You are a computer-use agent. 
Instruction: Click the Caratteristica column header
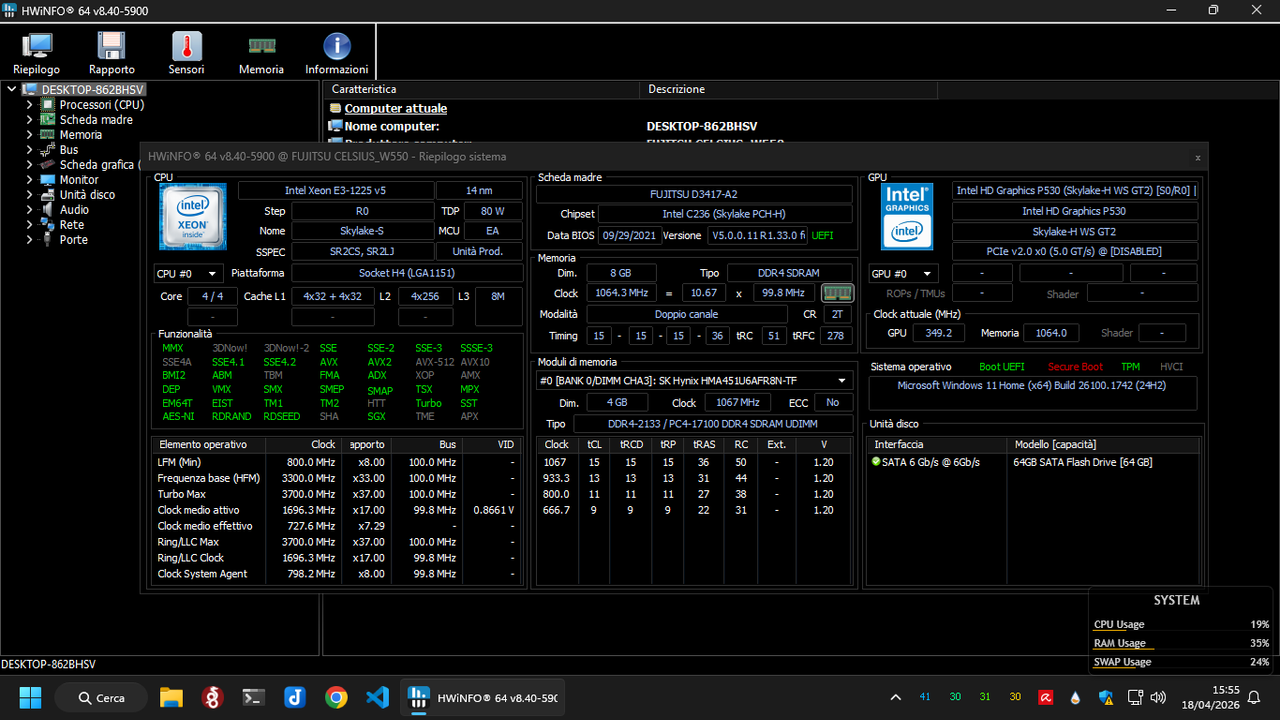click(482, 89)
